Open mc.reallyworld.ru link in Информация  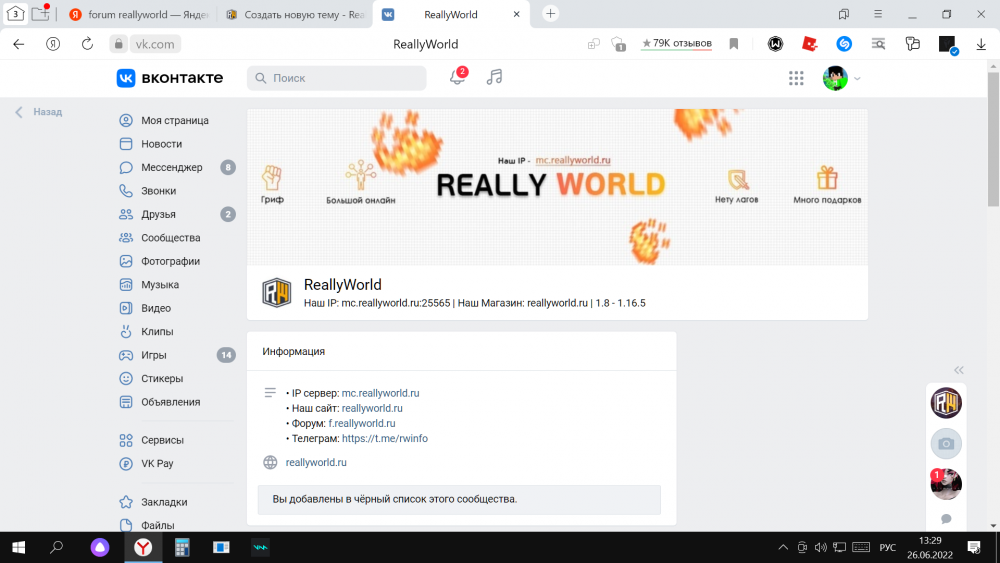coord(380,393)
